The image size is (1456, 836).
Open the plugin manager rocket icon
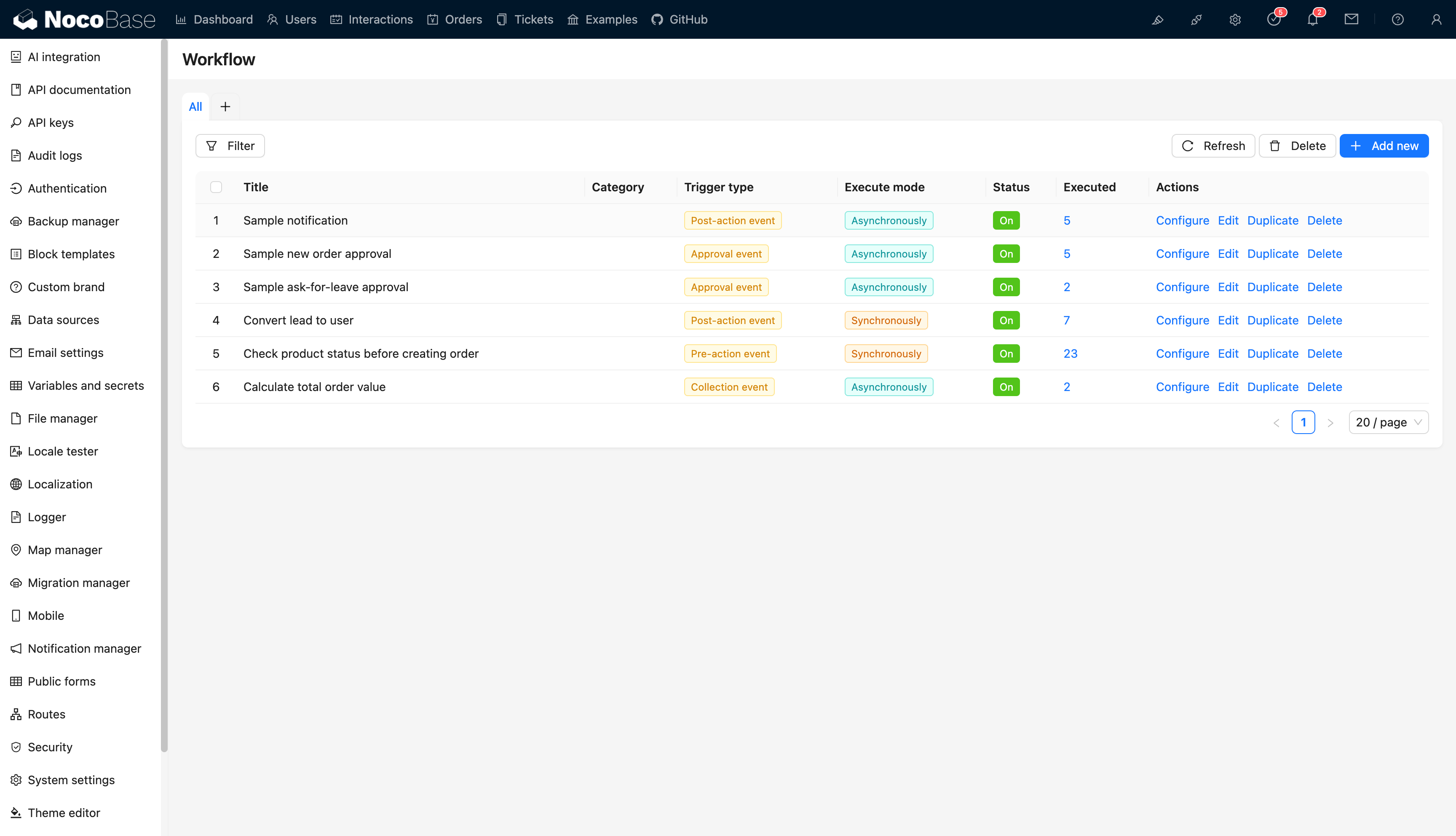1196,19
